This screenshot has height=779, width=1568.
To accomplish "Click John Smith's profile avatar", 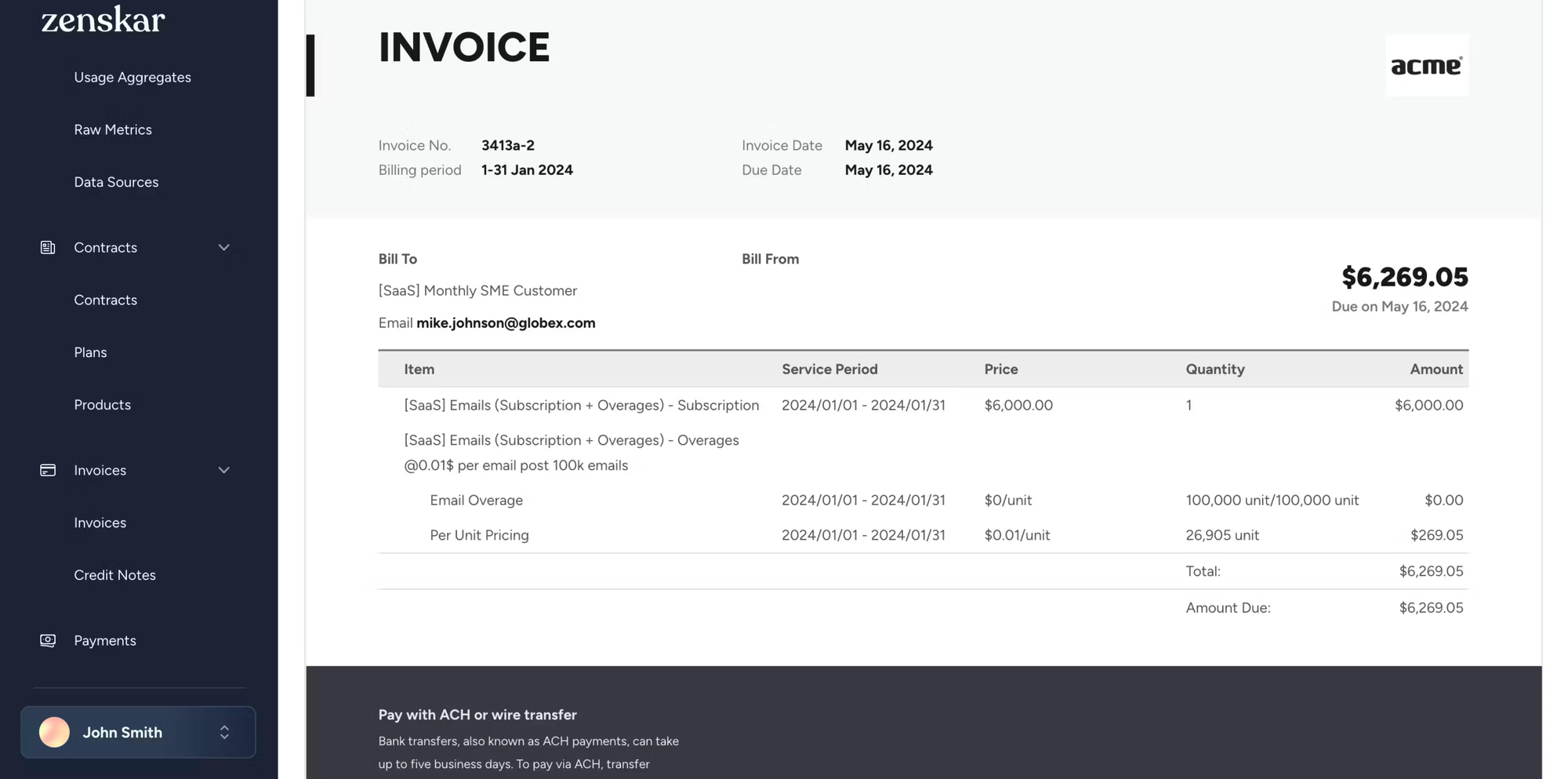I will [x=53, y=732].
